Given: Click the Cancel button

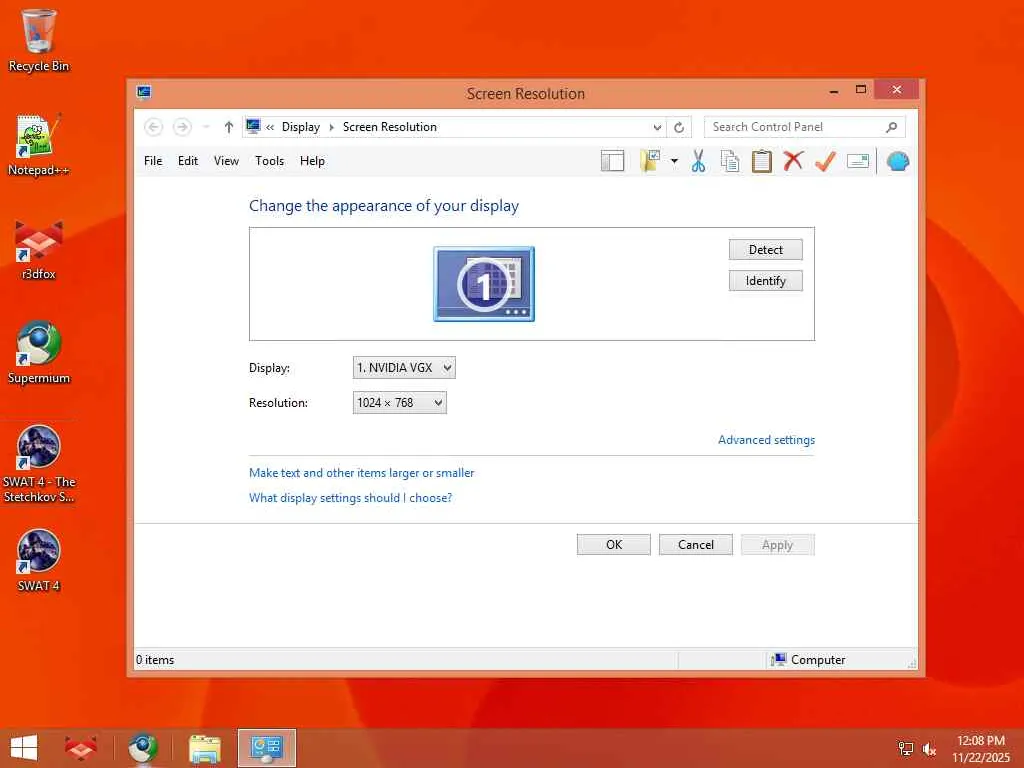Looking at the screenshot, I should [696, 545].
